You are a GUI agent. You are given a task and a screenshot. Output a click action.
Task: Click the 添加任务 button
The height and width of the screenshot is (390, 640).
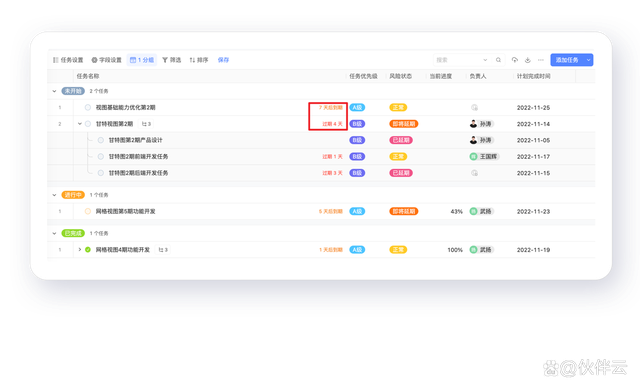tap(567, 60)
